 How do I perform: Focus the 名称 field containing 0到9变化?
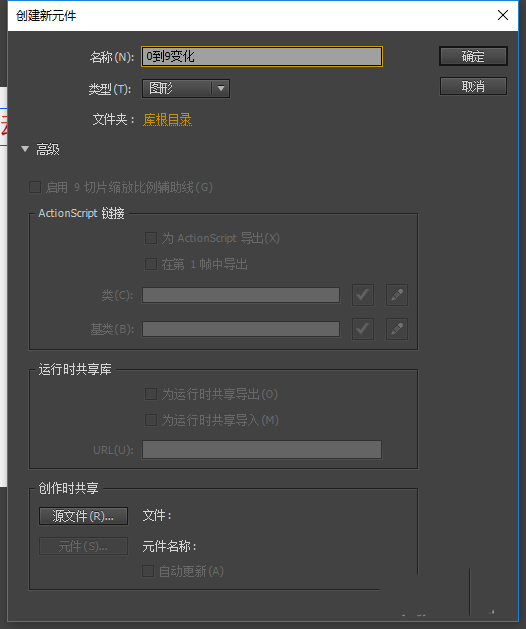point(262,57)
